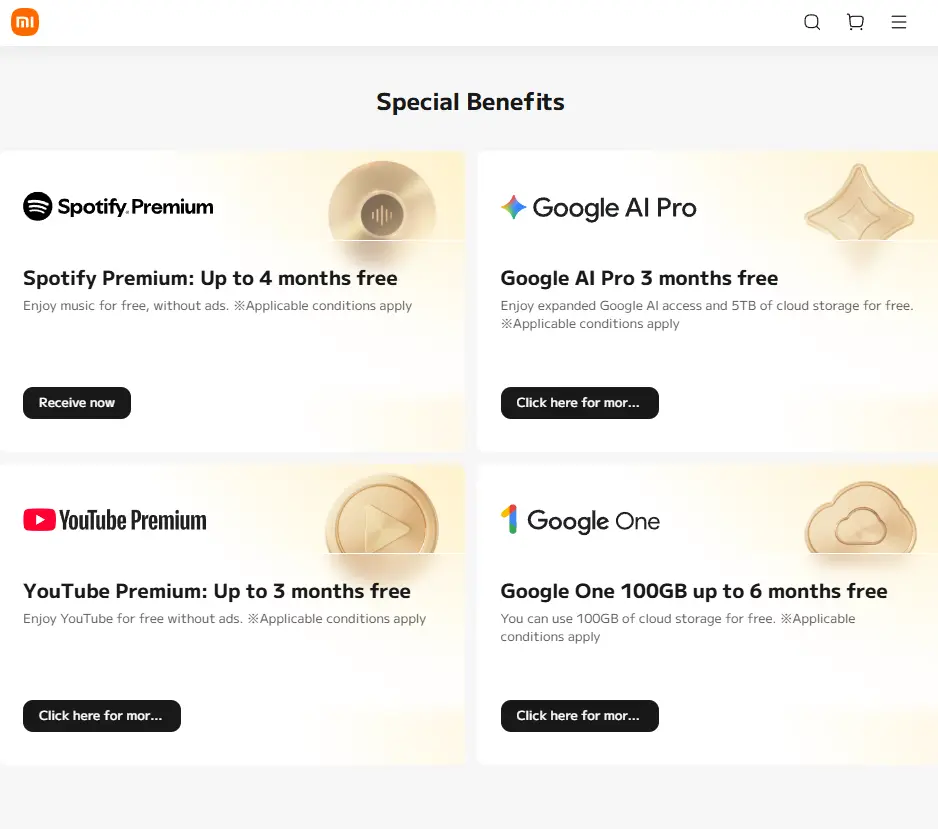This screenshot has height=829, width=938.
Task: Open 'Spotify Premium: Up to 4 months free' heading
Action: tap(210, 278)
